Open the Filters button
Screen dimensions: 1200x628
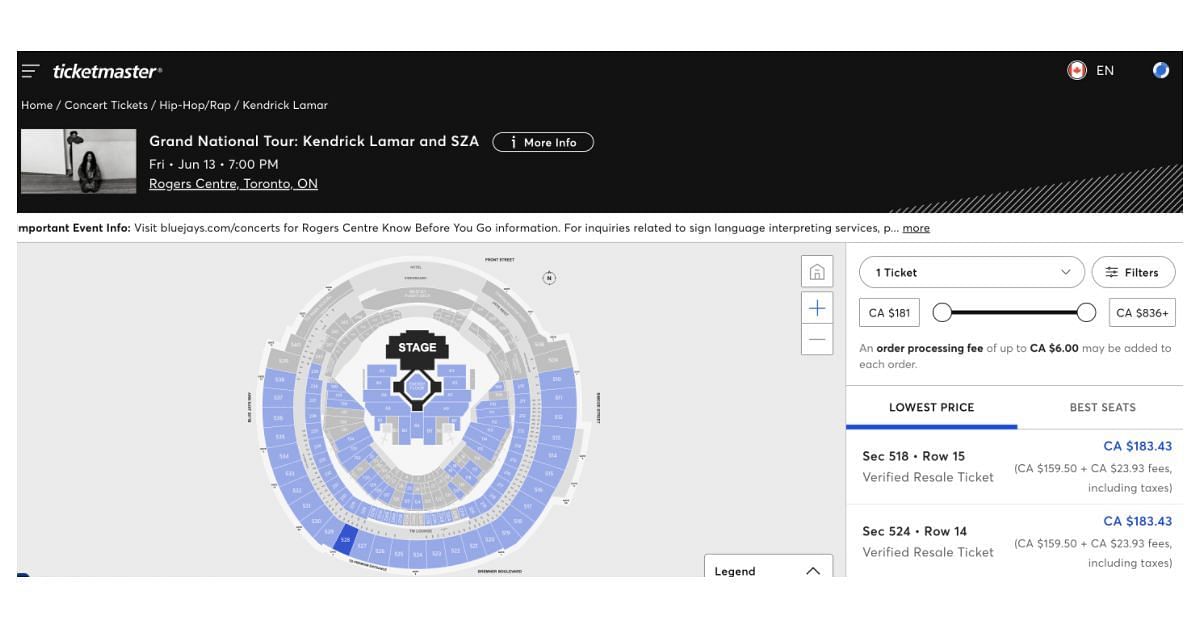(x=1133, y=272)
